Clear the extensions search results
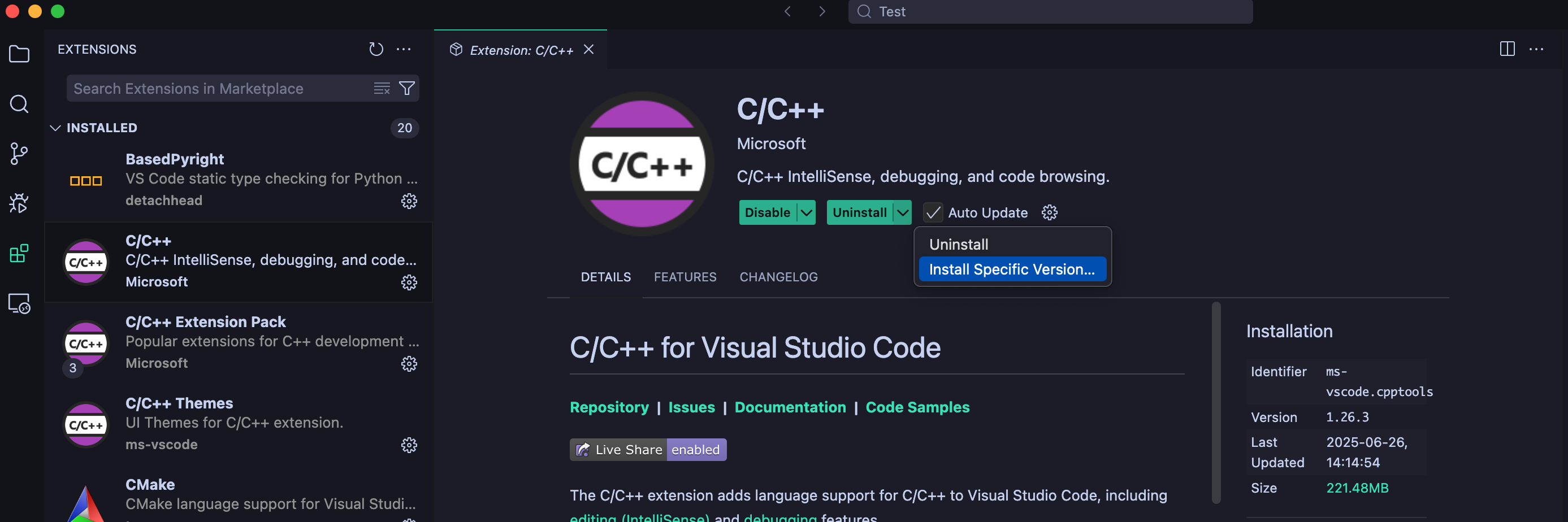The image size is (1568, 522). [x=382, y=89]
